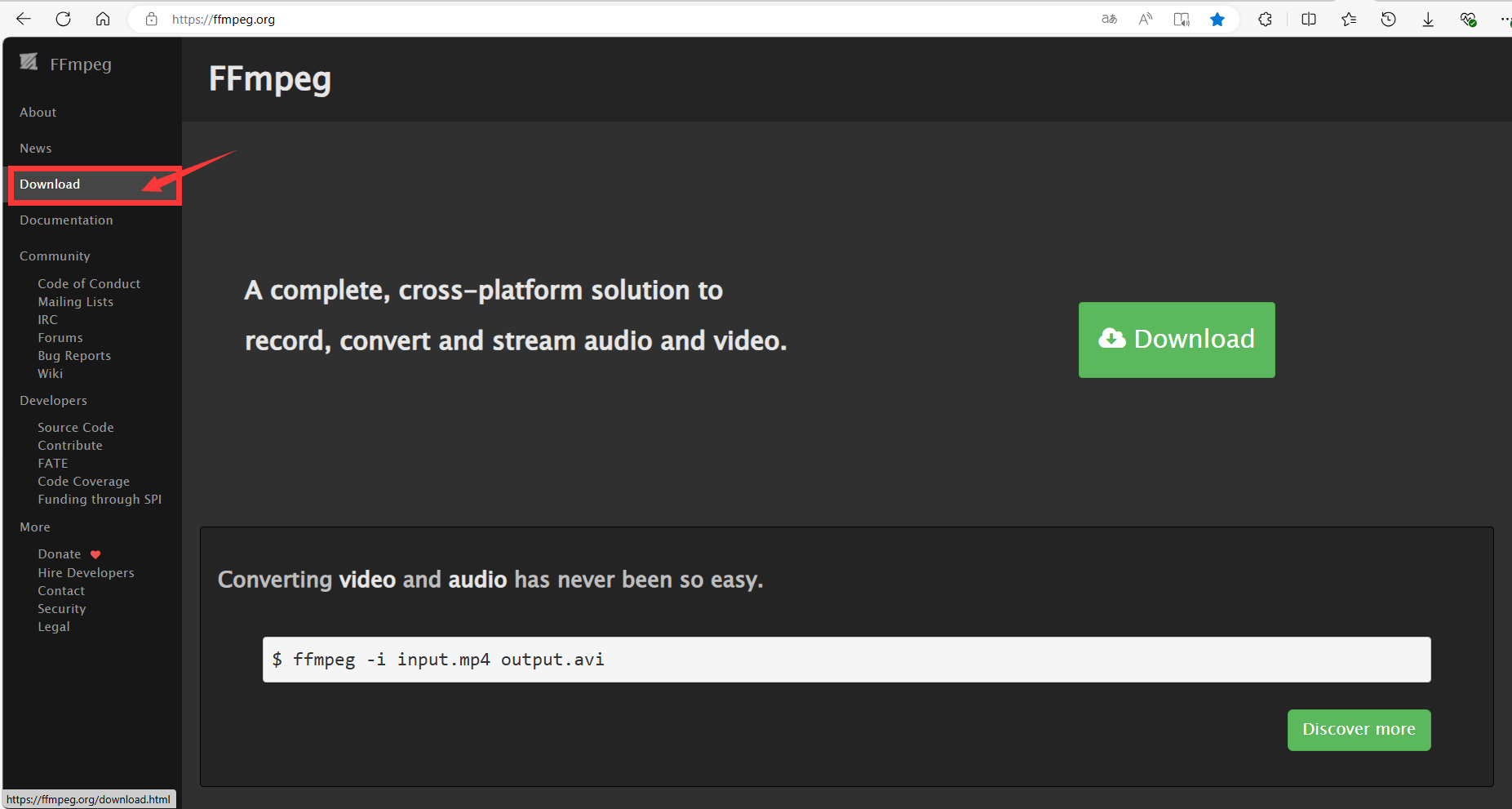Open the Security page
1512x809 pixels.
pyautogui.click(x=62, y=609)
